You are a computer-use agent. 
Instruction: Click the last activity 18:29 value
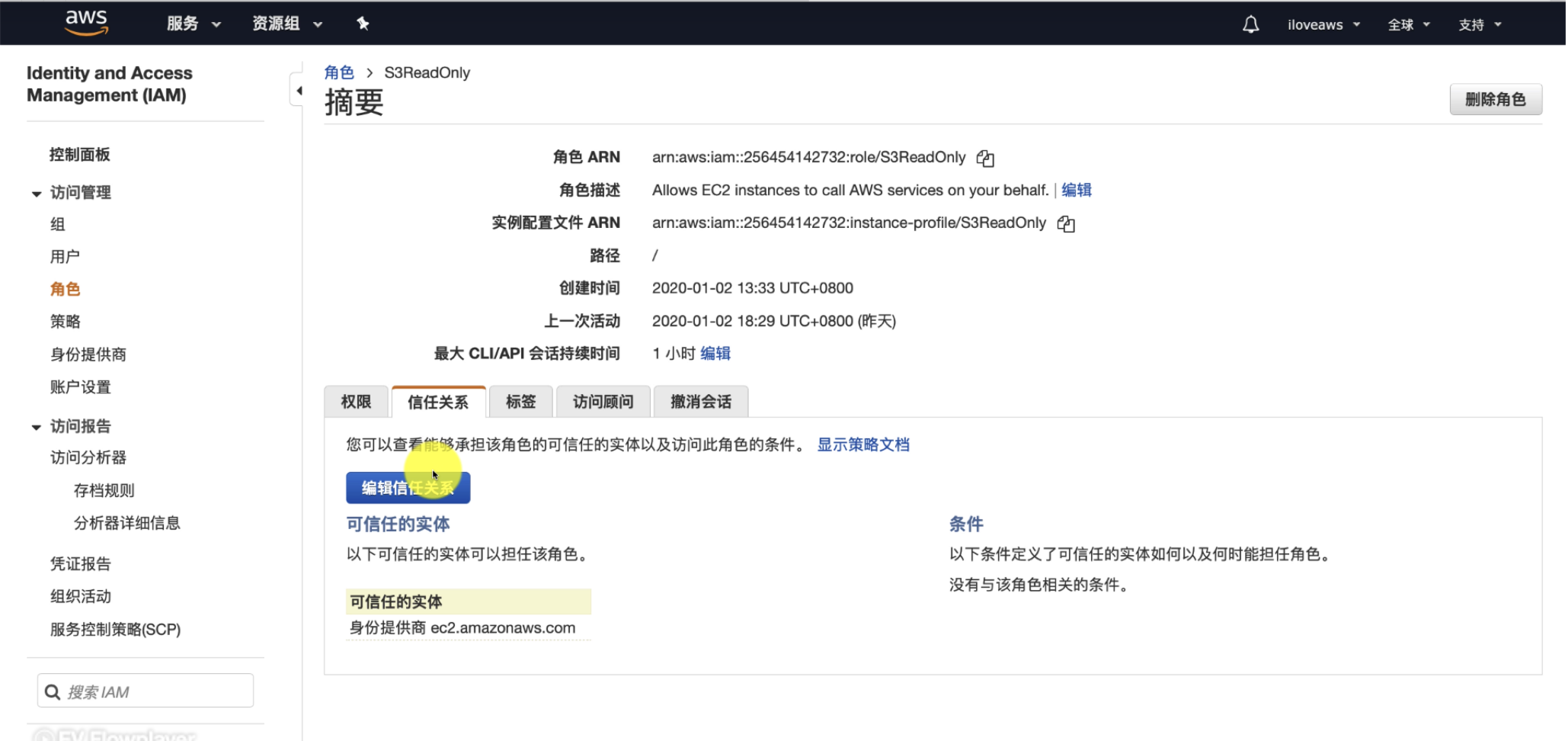pyautogui.click(x=774, y=321)
